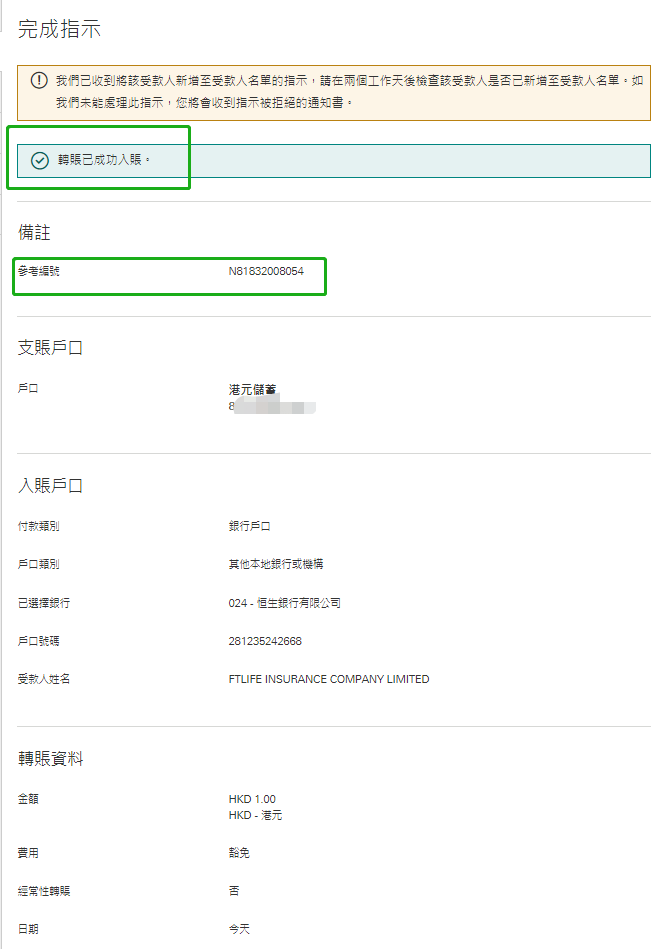Click the 入賬戶口 section heading

(51, 486)
